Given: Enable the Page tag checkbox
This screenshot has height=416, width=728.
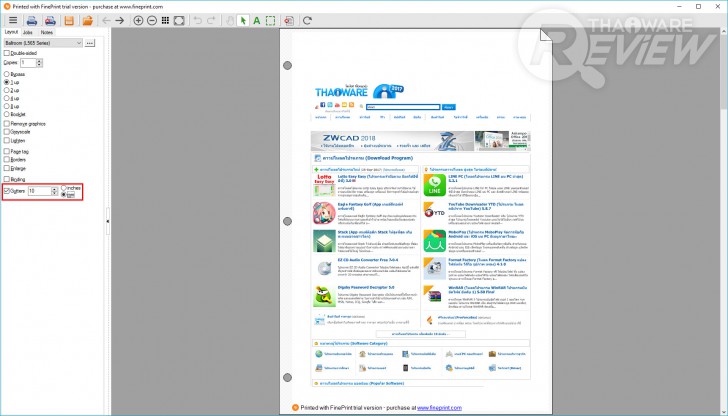Looking at the screenshot, I should 6,151.
